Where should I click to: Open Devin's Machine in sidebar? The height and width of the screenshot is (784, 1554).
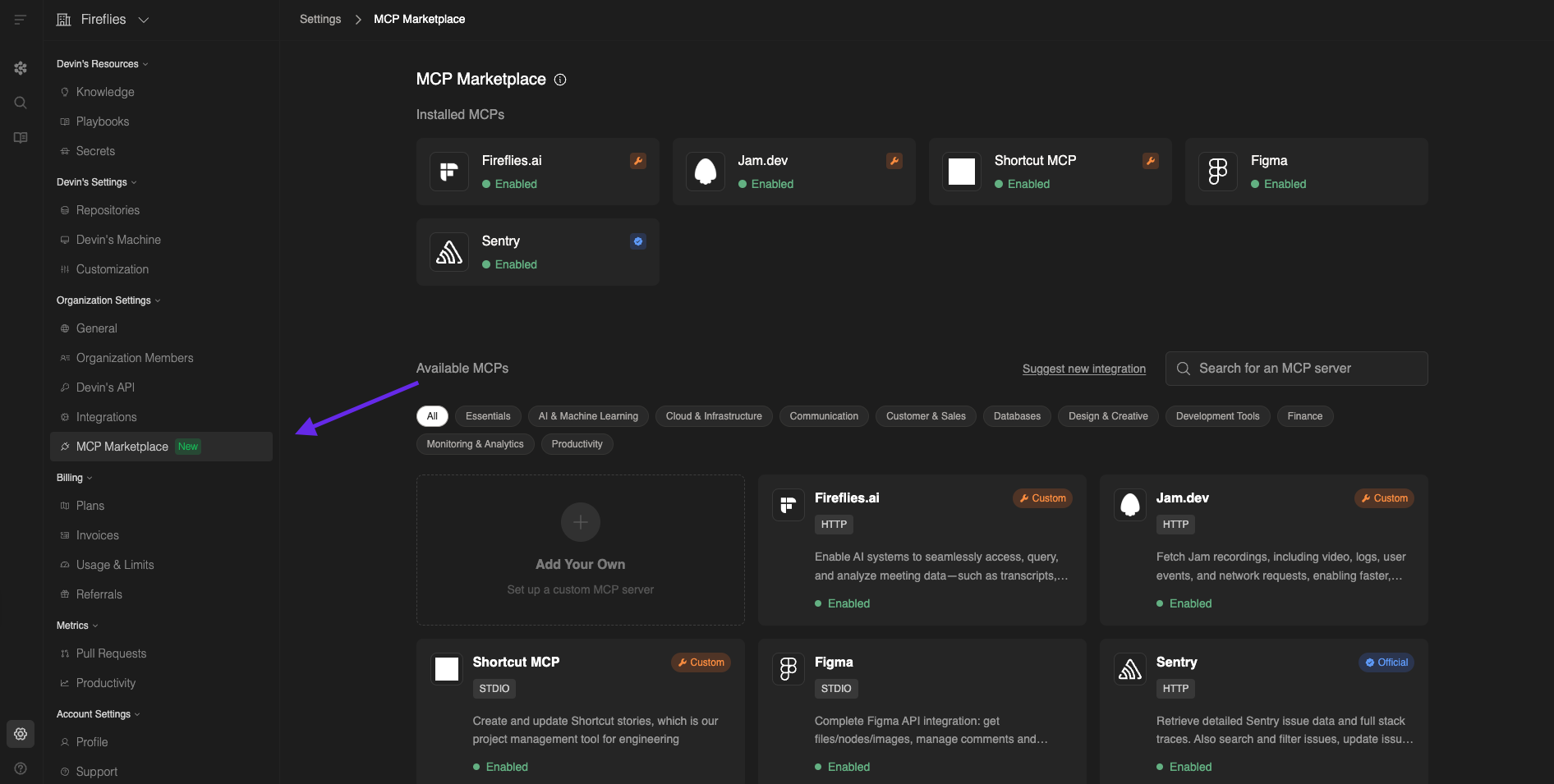(x=161, y=240)
